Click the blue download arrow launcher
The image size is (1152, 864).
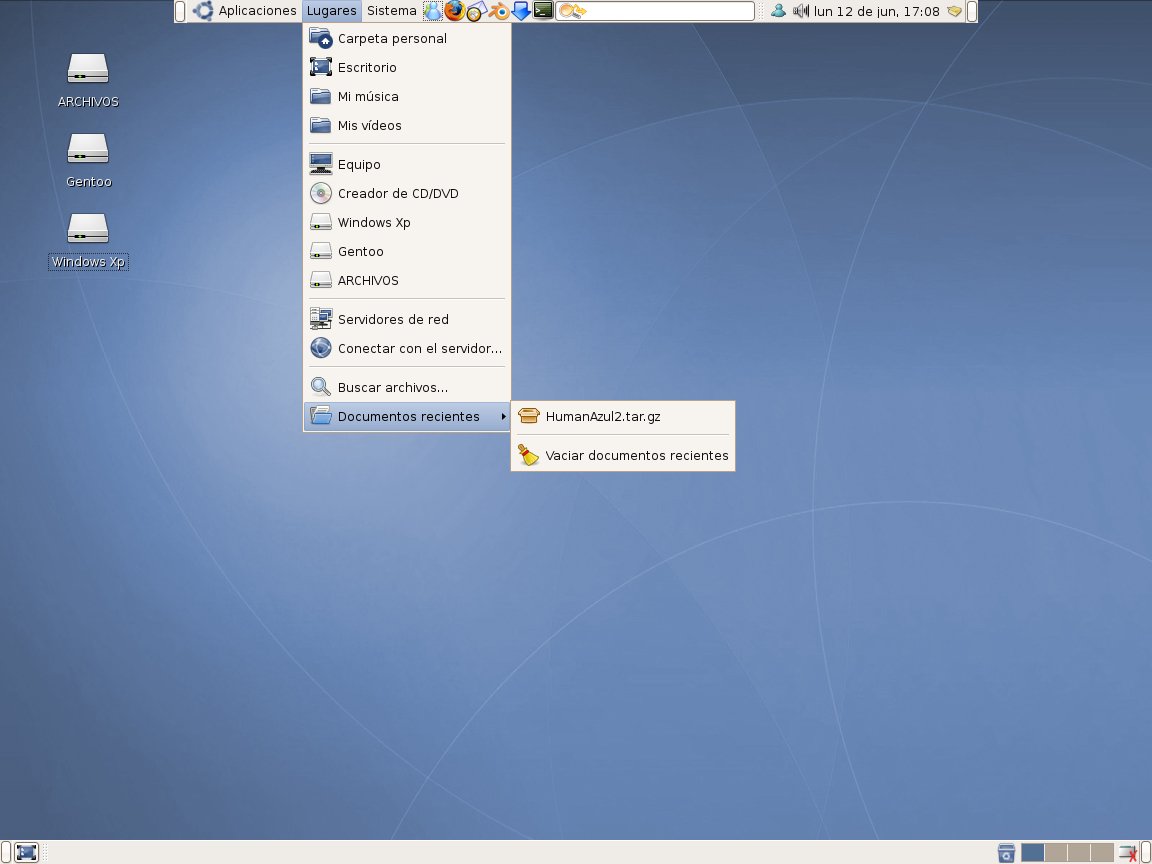tap(521, 11)
